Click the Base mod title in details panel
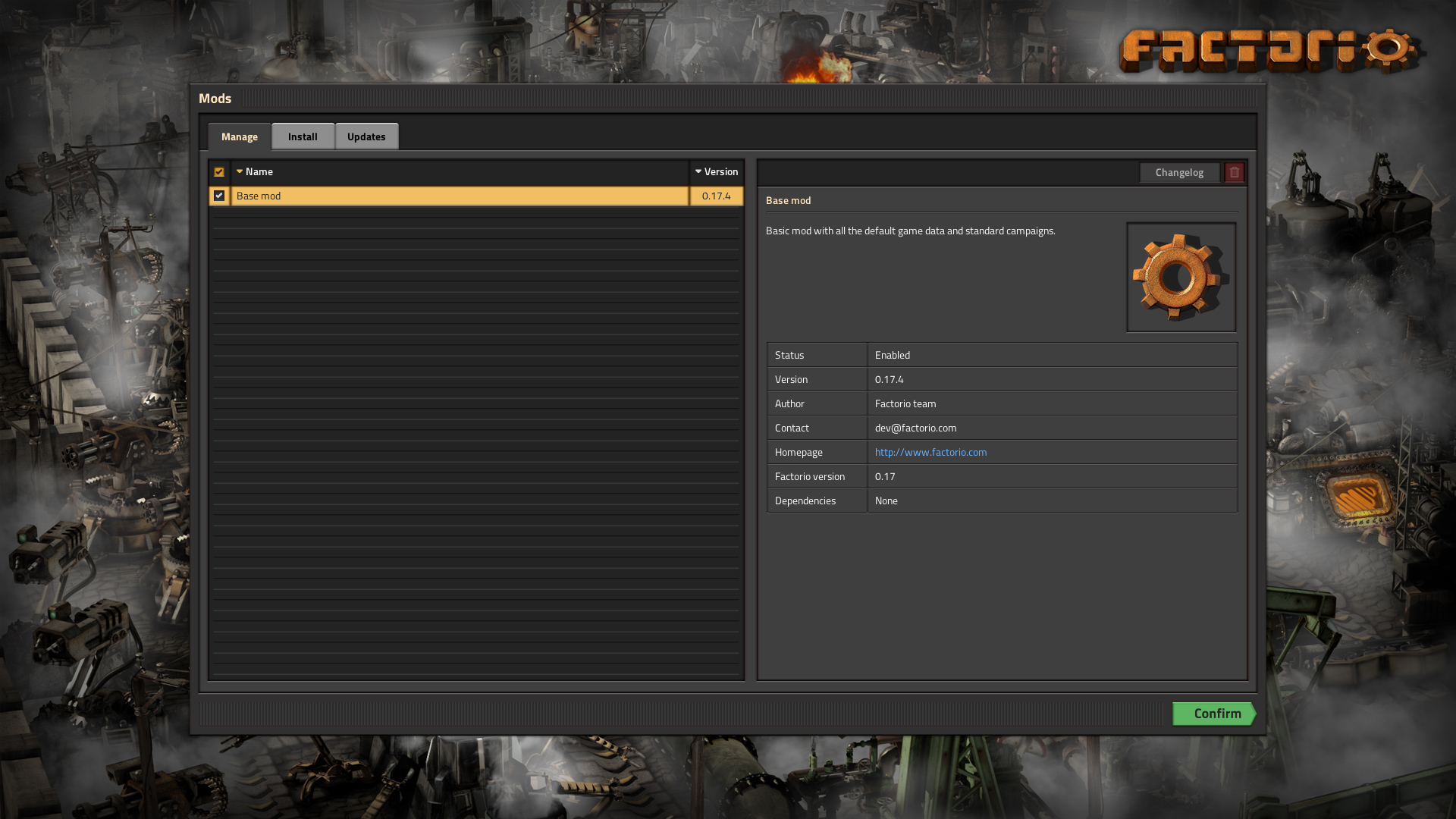Viewport: 1456px width, 819px height. pyautogui.click(x=788, y=200)
